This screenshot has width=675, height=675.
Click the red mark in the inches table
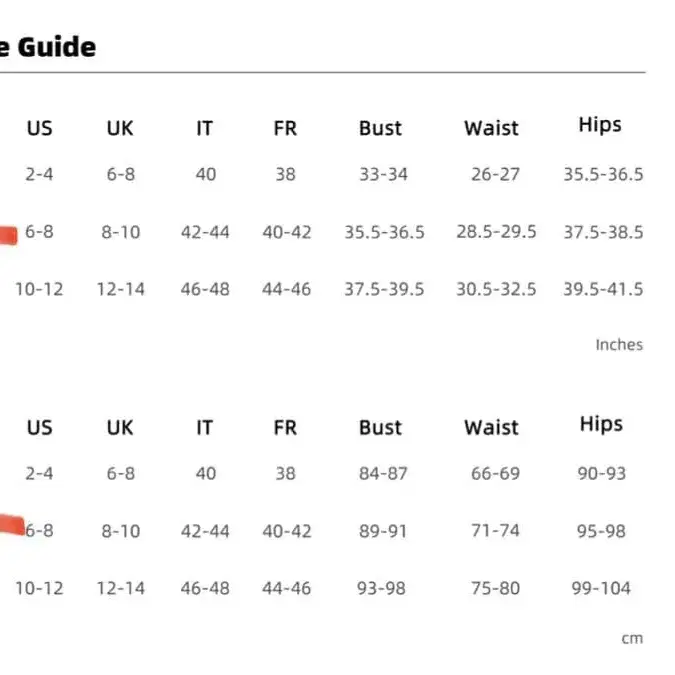[x=8, y=236]
